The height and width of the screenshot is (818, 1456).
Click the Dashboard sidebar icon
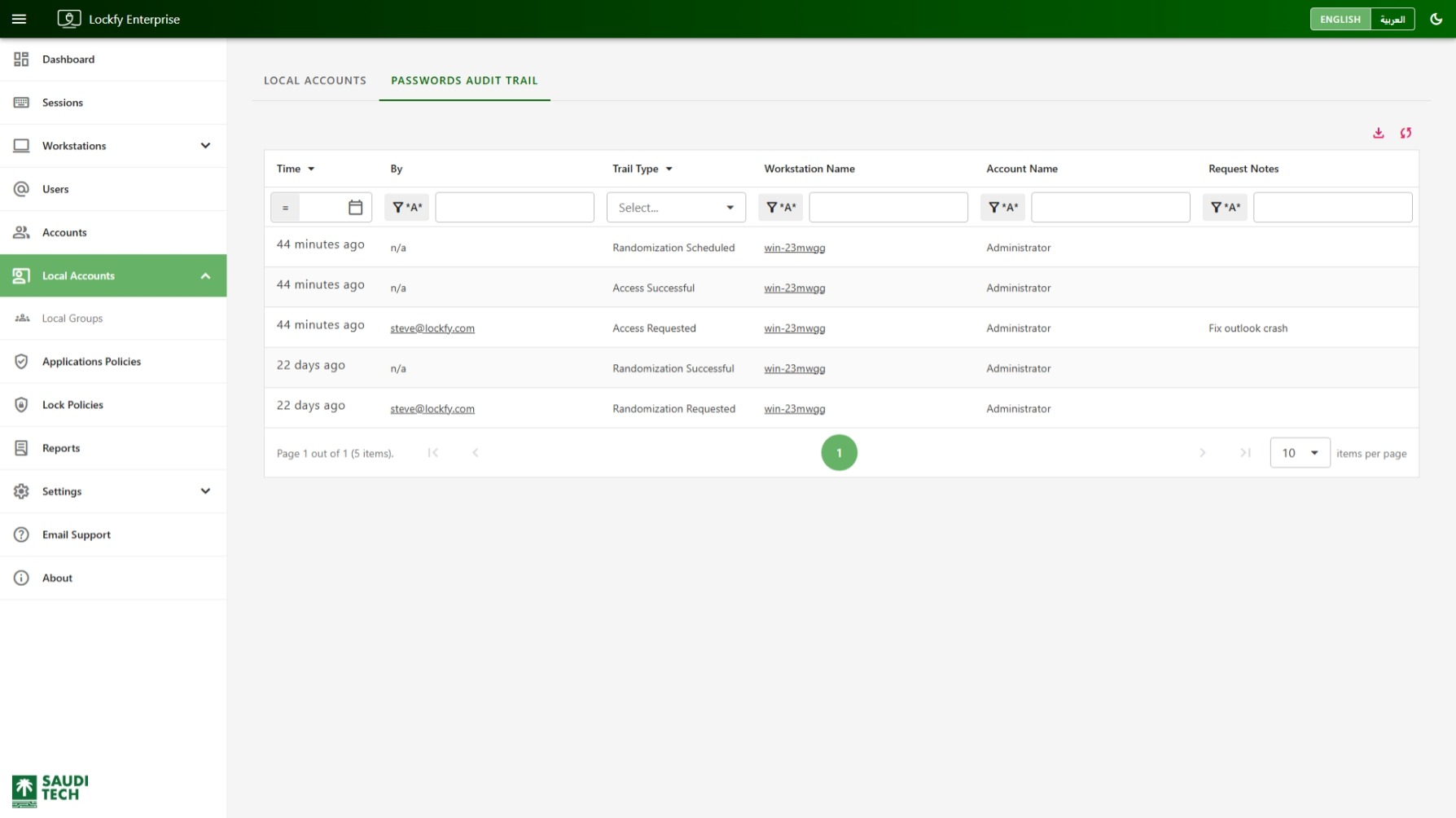[21, 59]
